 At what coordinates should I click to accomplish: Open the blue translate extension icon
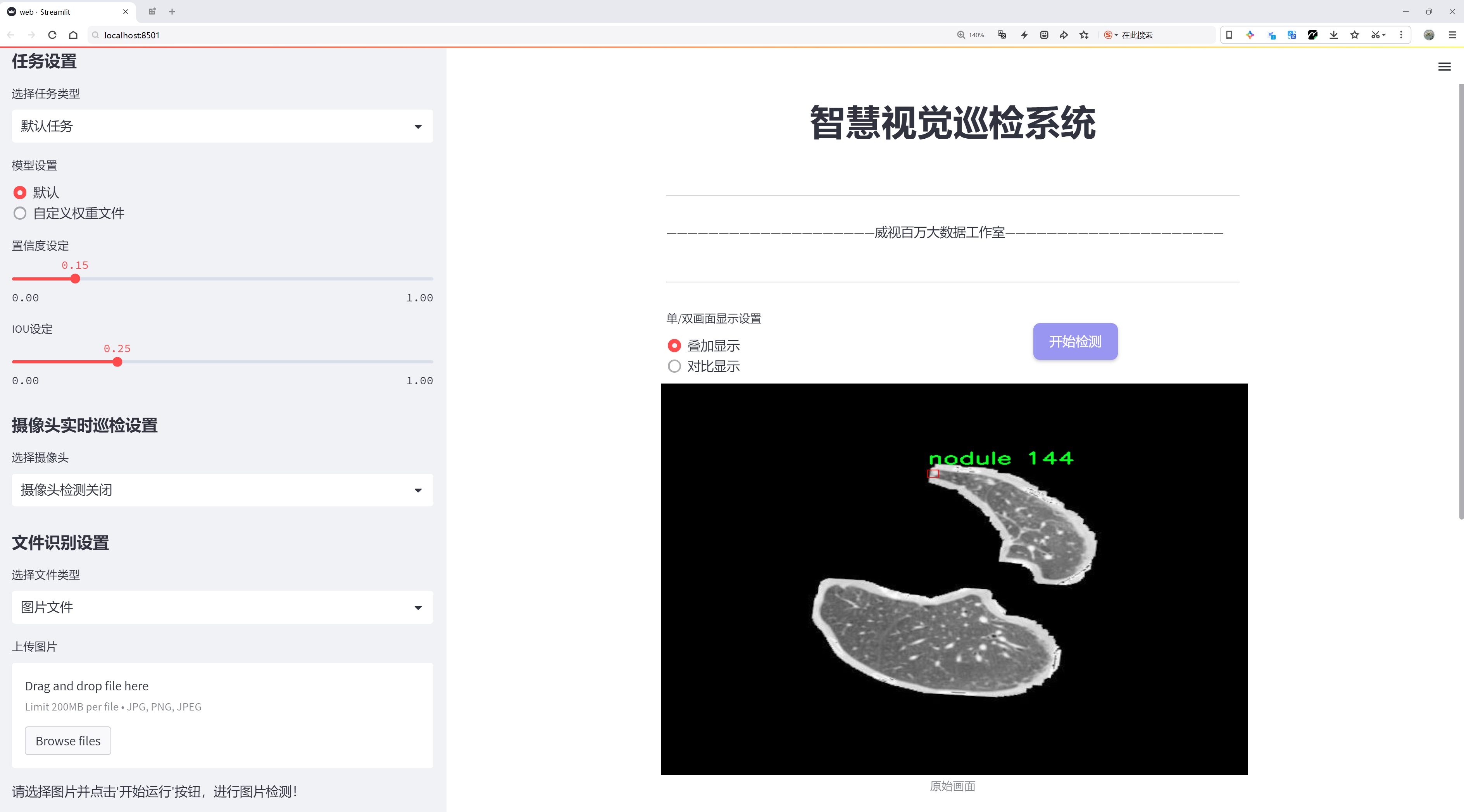coord(1292,34)
